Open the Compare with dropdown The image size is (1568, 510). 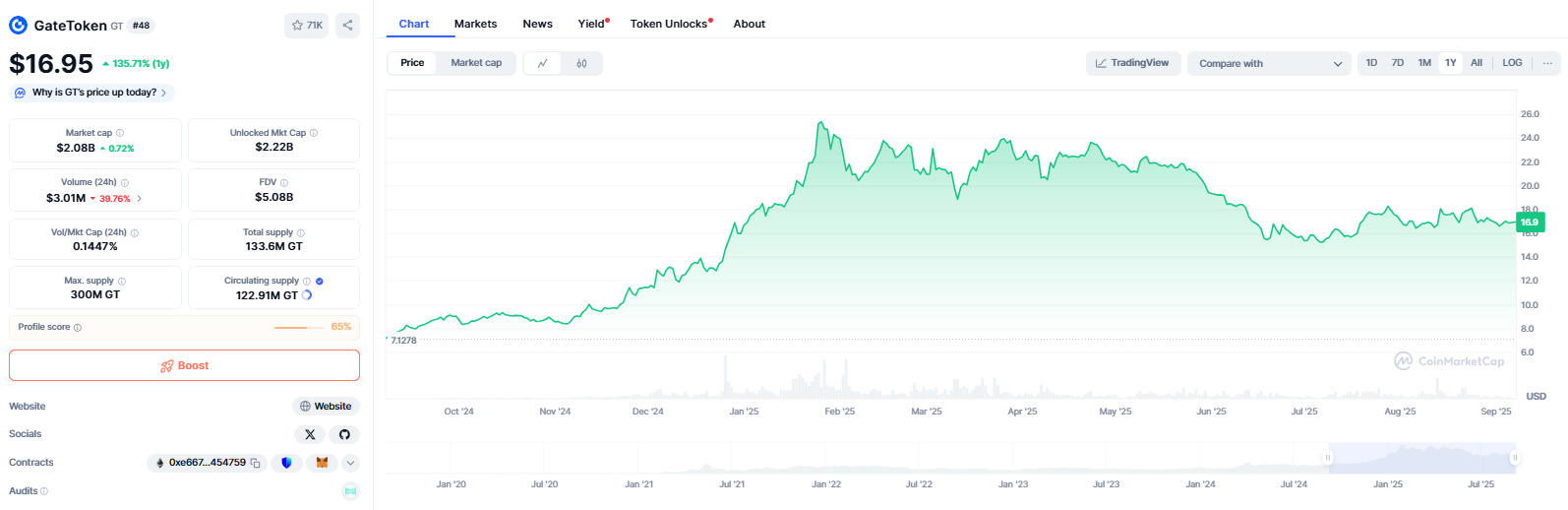[x=1269, y=64]
